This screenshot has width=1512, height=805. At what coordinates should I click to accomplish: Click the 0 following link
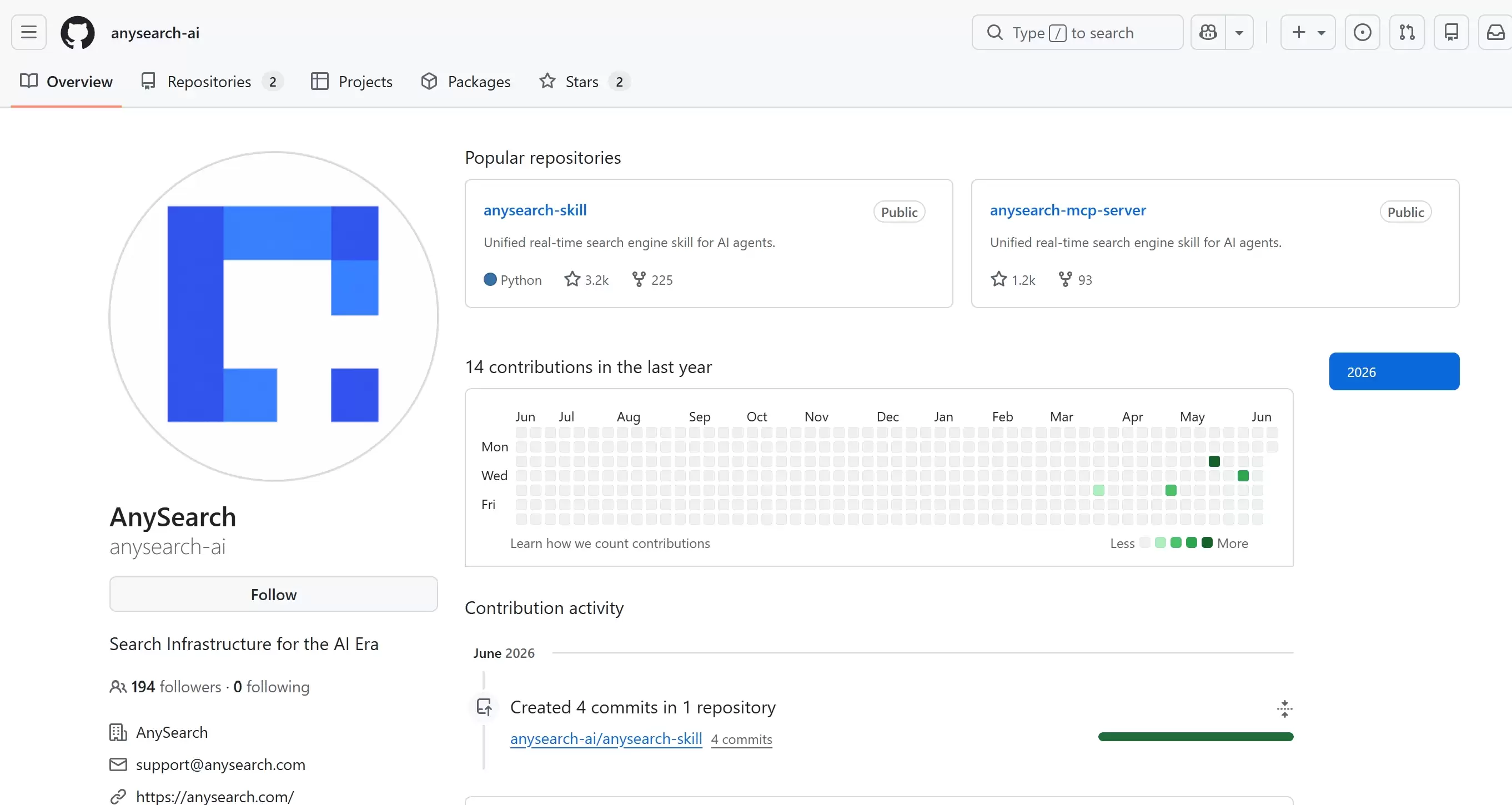pyautogui.click(x=271, y=687)
